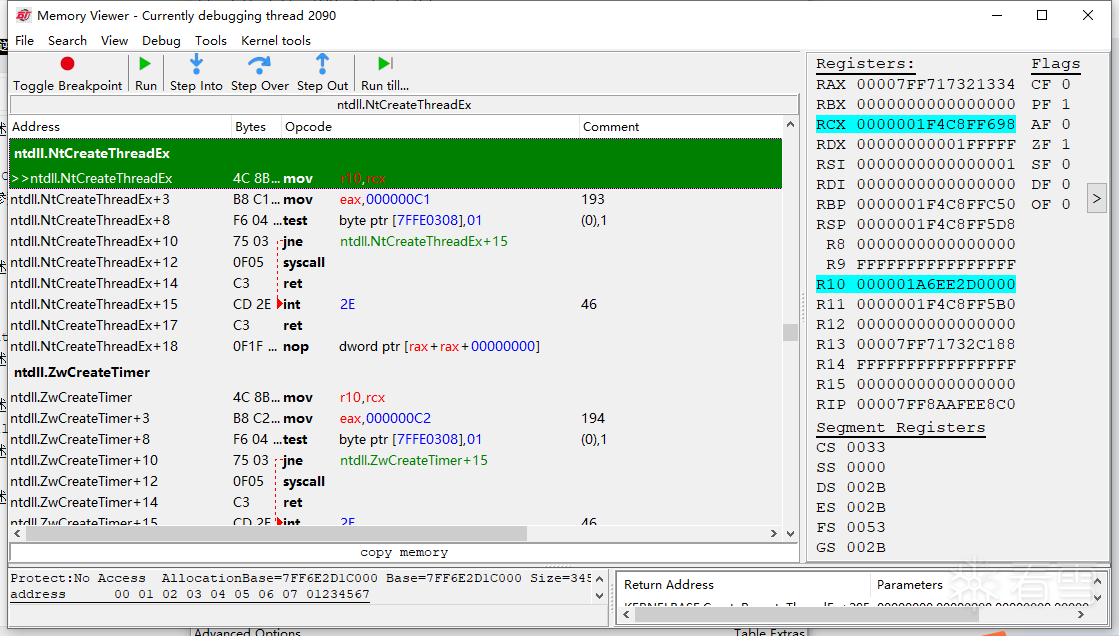Toggle the ZF flag value
This screenshot has width=1119, height=636.
click(1065, 144)
